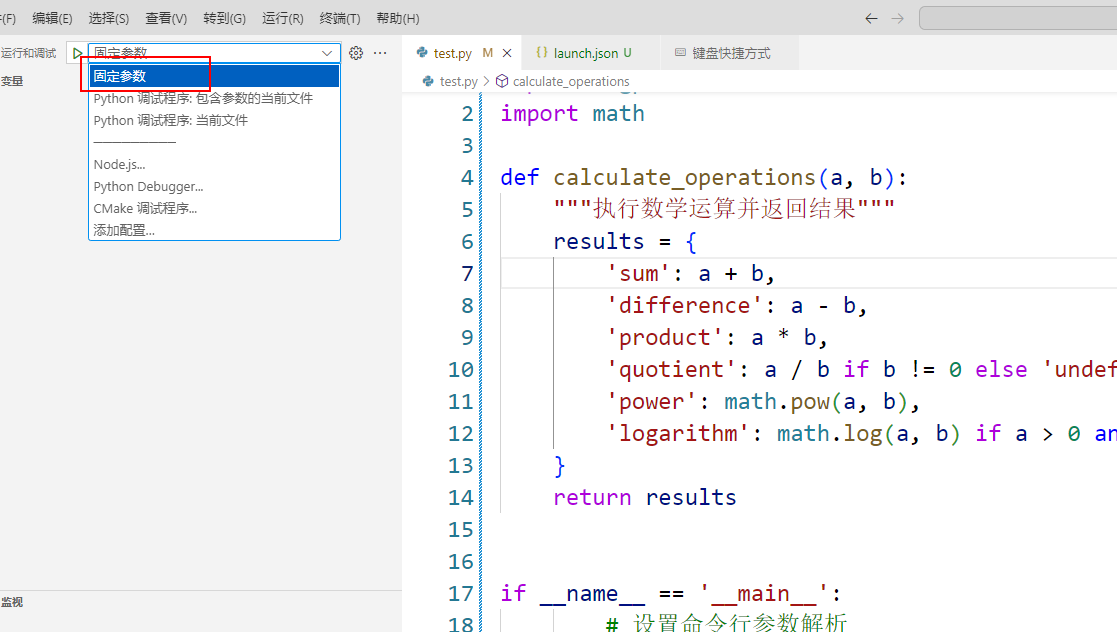Image resolution: width=1117 pixels, height=632 pixels.
Task: Click line number 4 in the gutter
Action: (467, 177)
